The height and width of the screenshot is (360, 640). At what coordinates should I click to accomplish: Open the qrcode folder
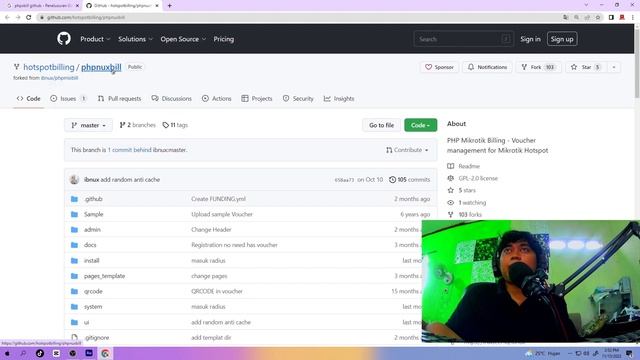click(x=93, y=291)
